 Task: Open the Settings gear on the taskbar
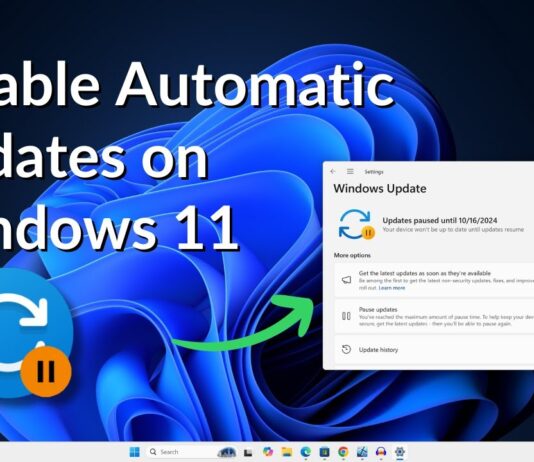[399, 452]
